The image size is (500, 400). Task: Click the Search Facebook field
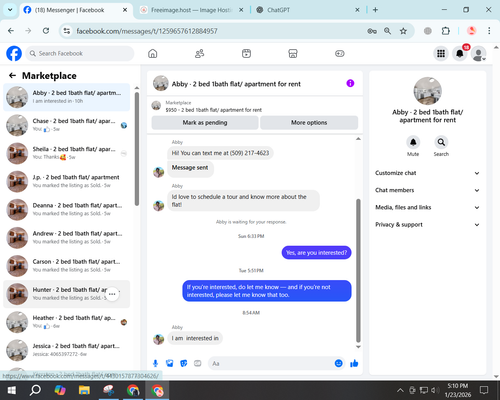point(80,53)
